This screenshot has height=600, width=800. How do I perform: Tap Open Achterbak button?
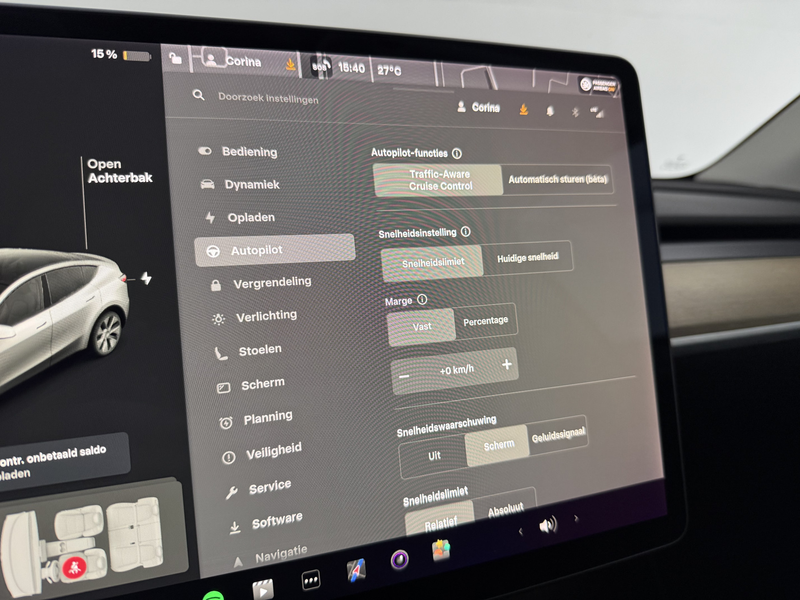(x=119, y=171)
